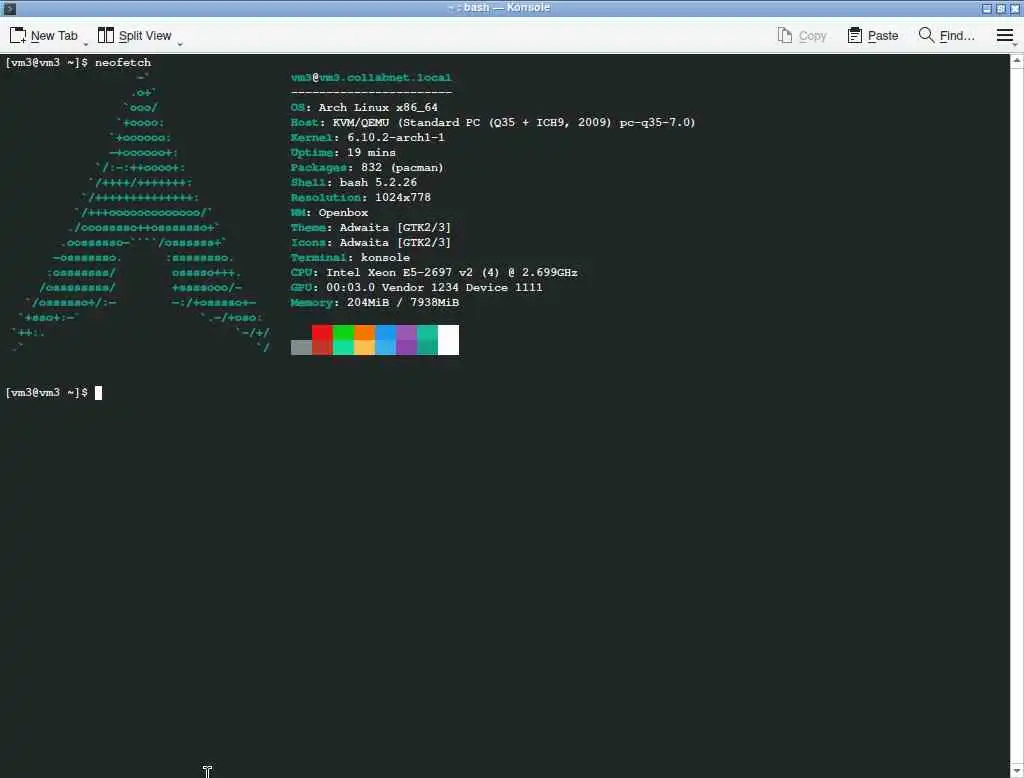Click the resolution text '1024x778'

403,197
